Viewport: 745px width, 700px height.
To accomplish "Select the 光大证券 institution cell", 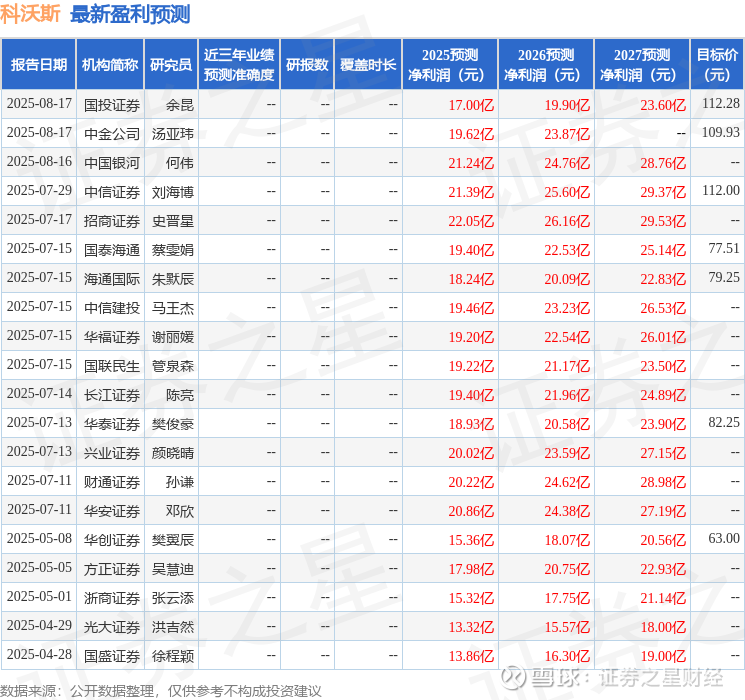I will (112, 626).
